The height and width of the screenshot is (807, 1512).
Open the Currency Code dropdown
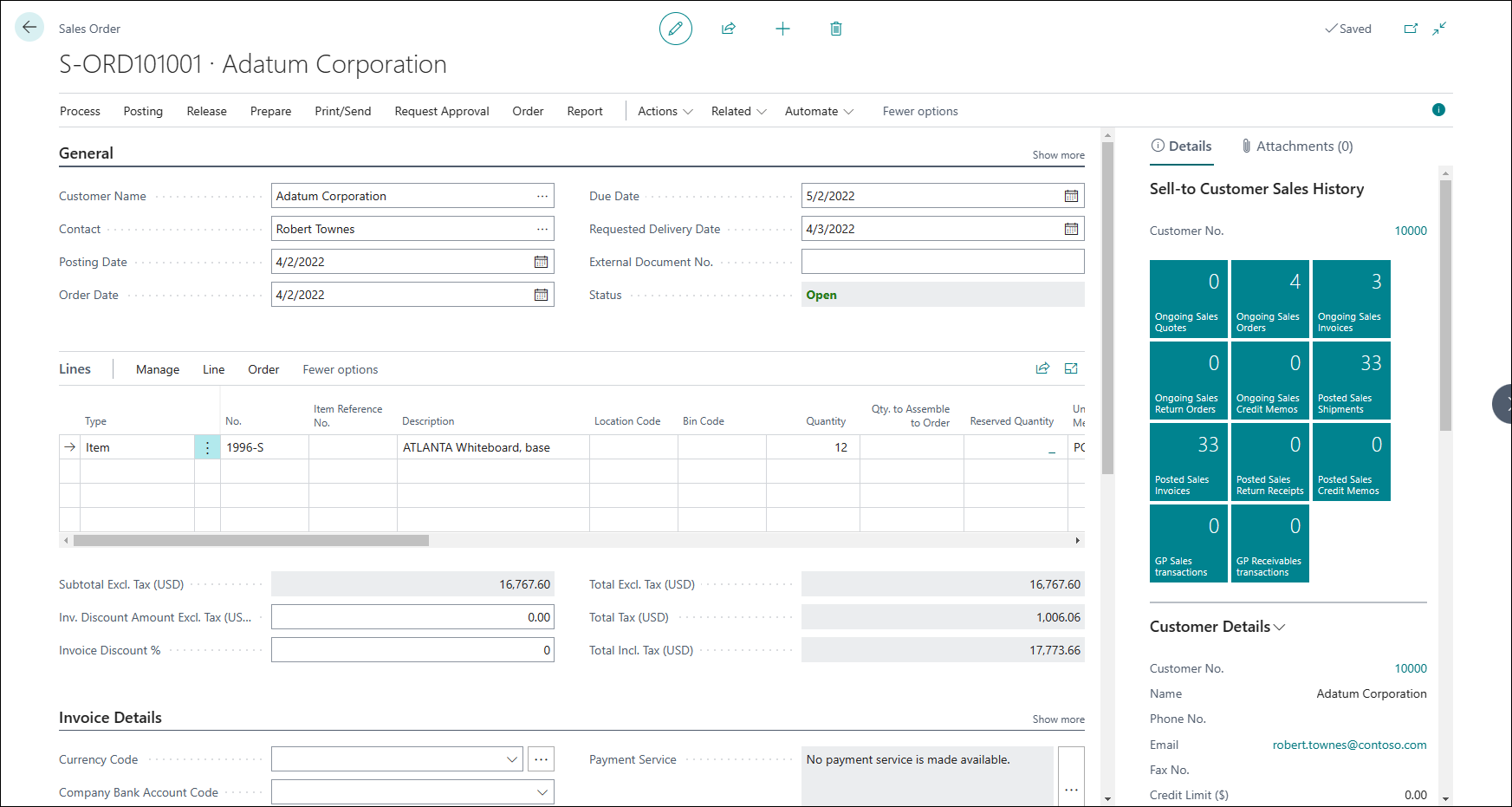tap(512, 759)
